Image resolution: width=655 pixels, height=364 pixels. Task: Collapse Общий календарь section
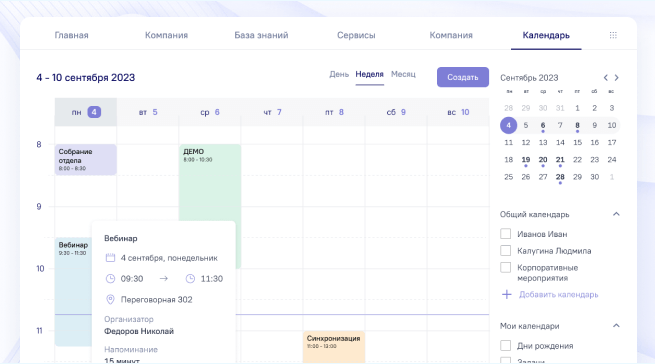point(616,214)
